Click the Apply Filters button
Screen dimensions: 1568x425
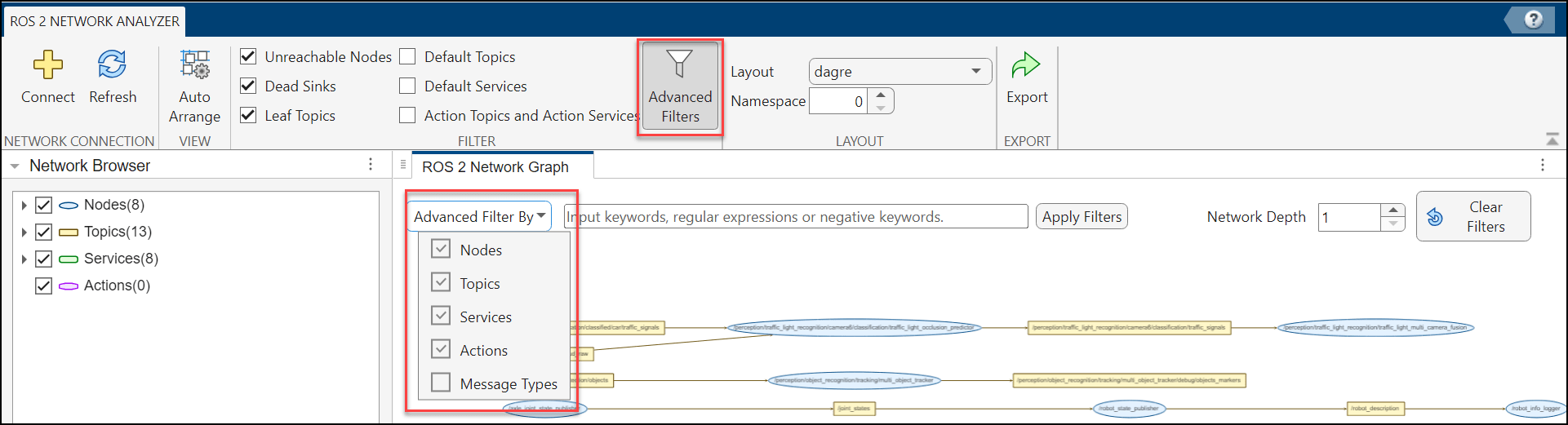pyautogui.click(x=1082, y=216)
